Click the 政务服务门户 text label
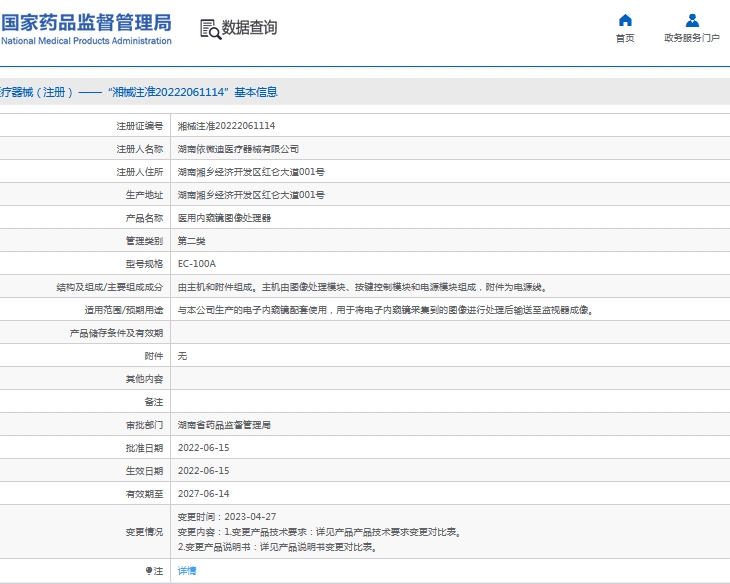 click(692, 38)
